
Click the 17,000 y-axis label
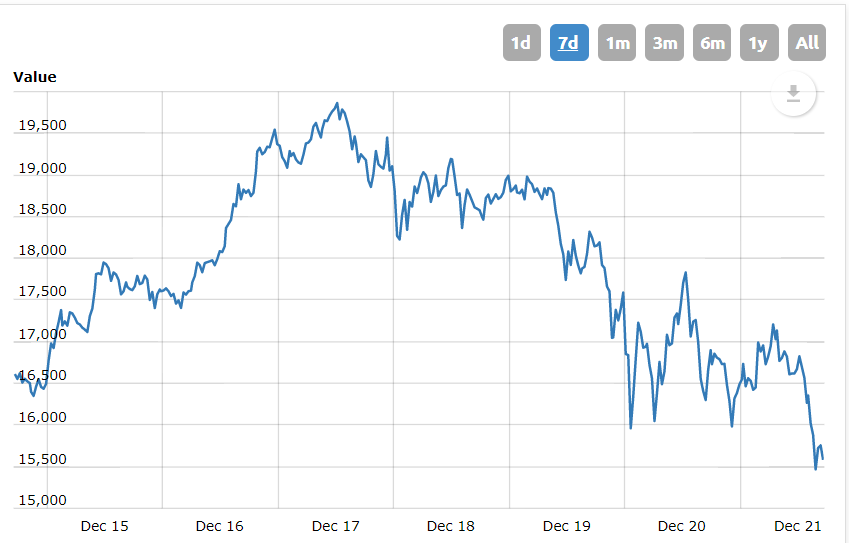coord(42,335)
